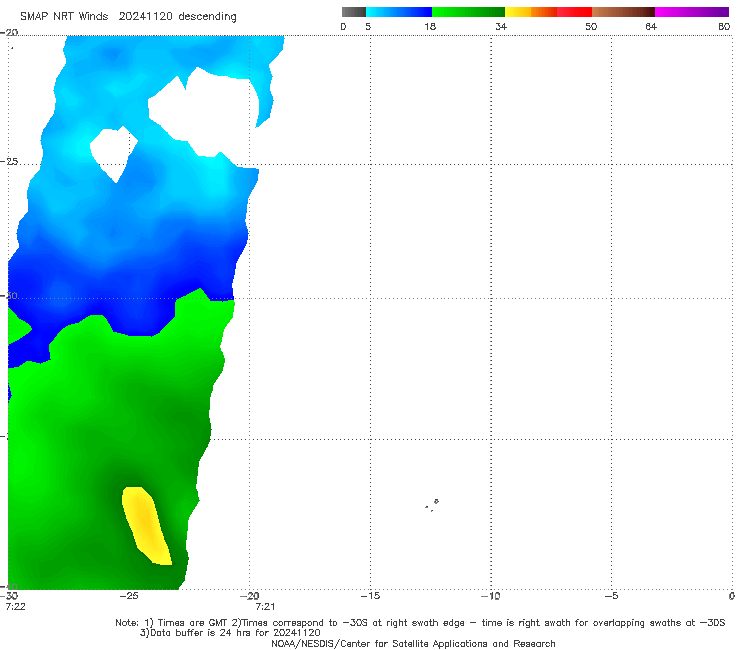Click the latitude label '-25' on the left axis
This screenshot has width=740, height=650.
tap(9, 161)
